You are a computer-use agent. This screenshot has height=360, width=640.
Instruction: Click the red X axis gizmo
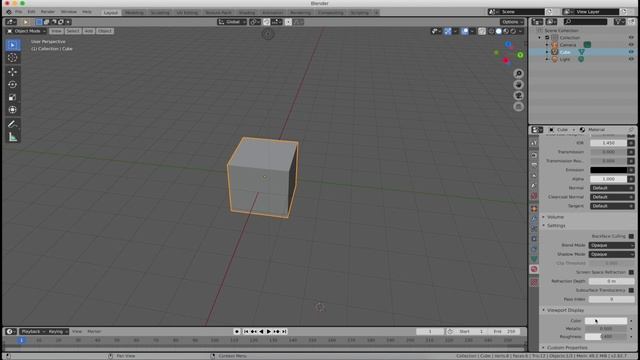(x=506, y=61)
